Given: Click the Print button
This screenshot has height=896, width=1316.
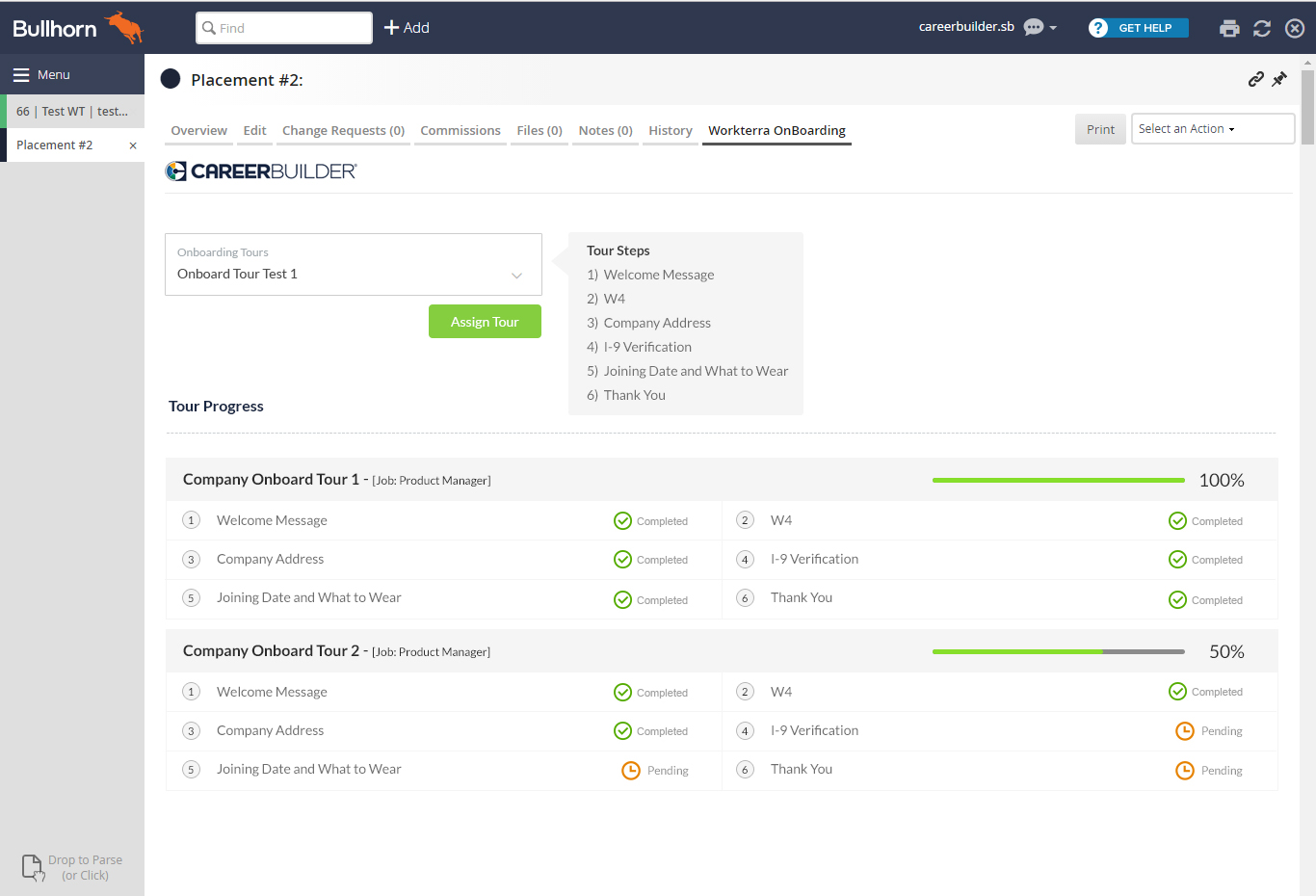Looking at the screenshot, I should (x=1100, y=129).
